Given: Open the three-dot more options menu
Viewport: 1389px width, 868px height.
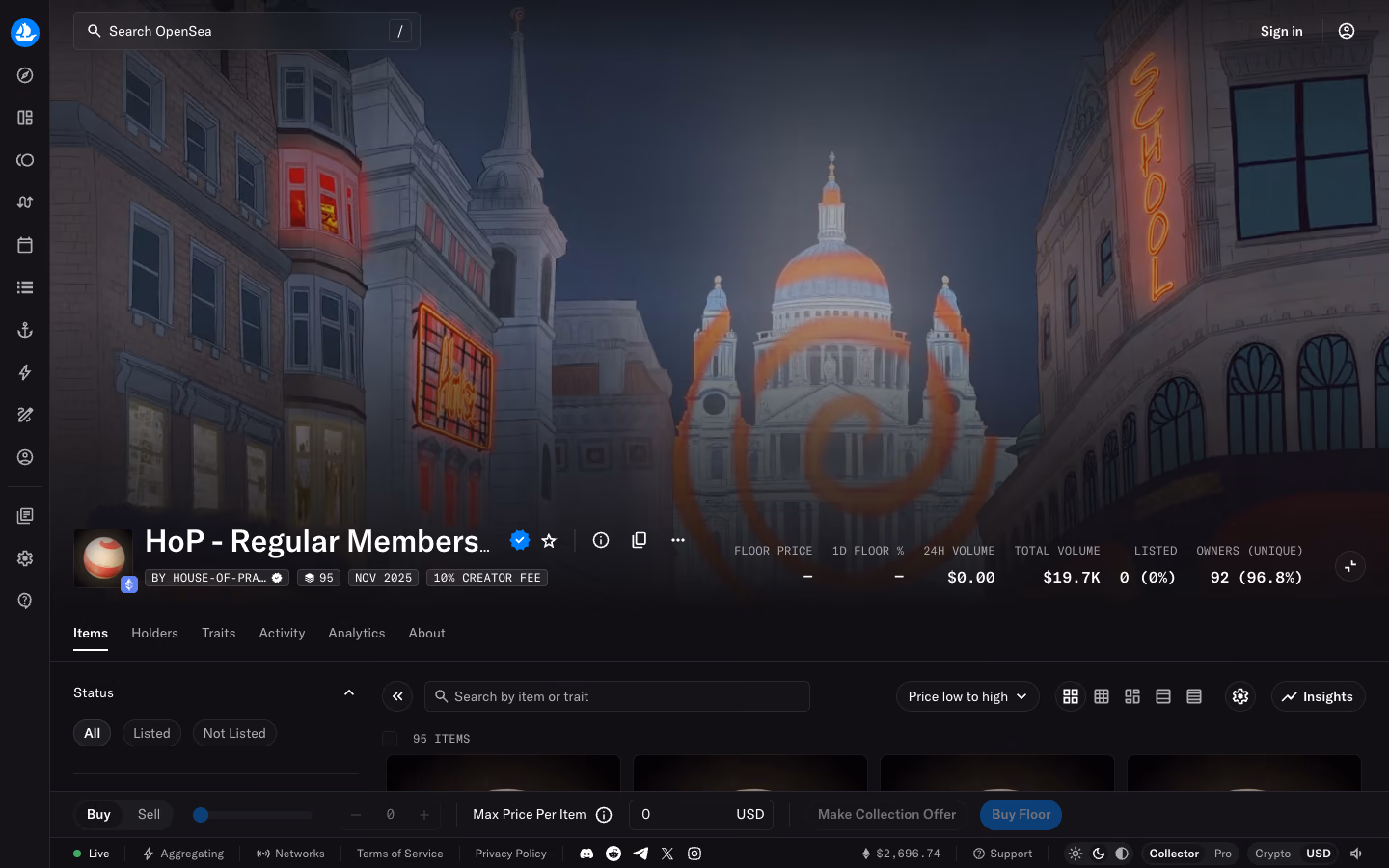Looking at the screenshot, I should (x=678, y=540).
